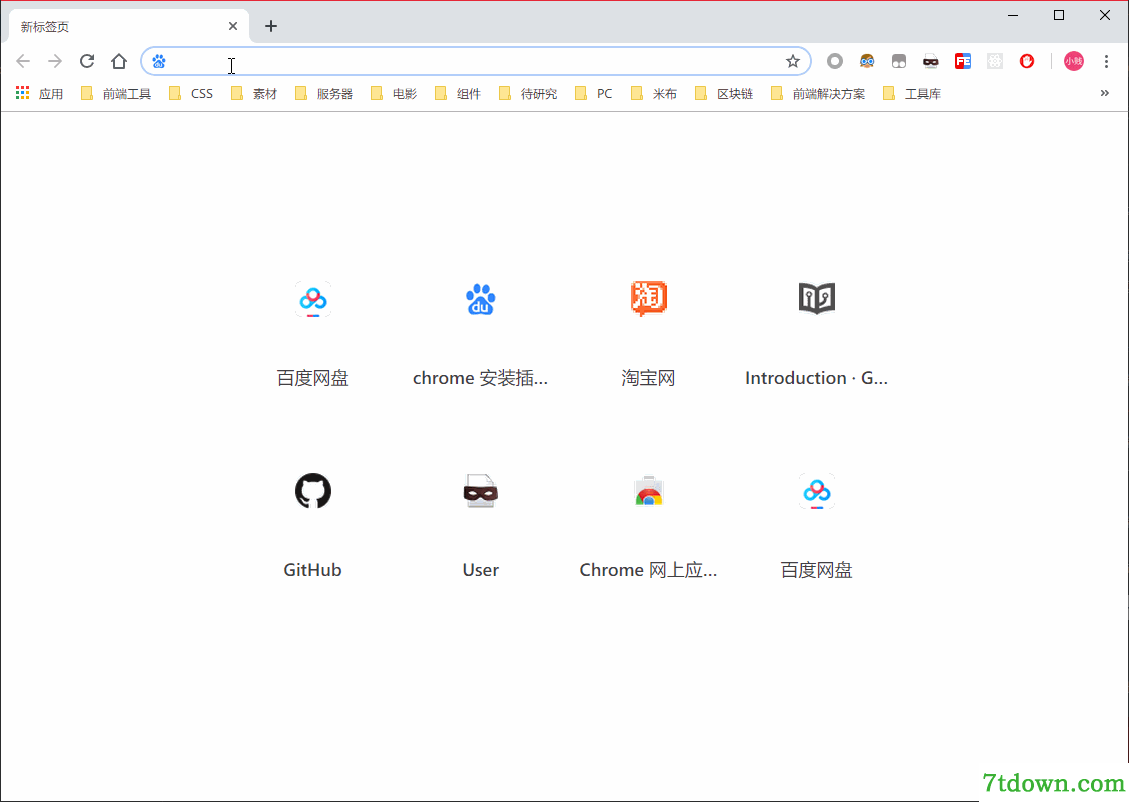Image resolution: width=1129 pixels, height=802 pixels.
Task: Open the FE helper extension
Action: [963, 61]
